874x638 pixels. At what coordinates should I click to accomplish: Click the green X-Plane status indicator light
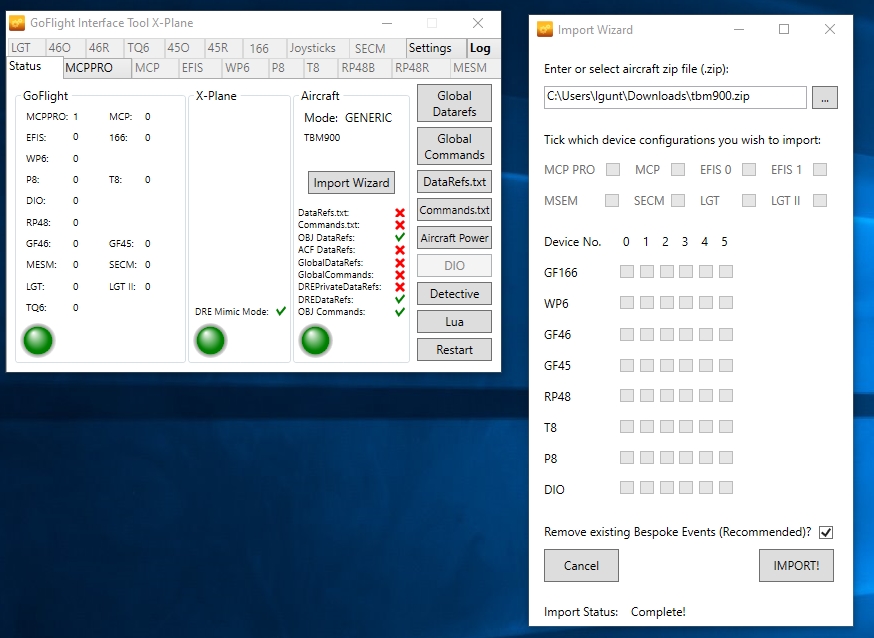coord(210,341)
